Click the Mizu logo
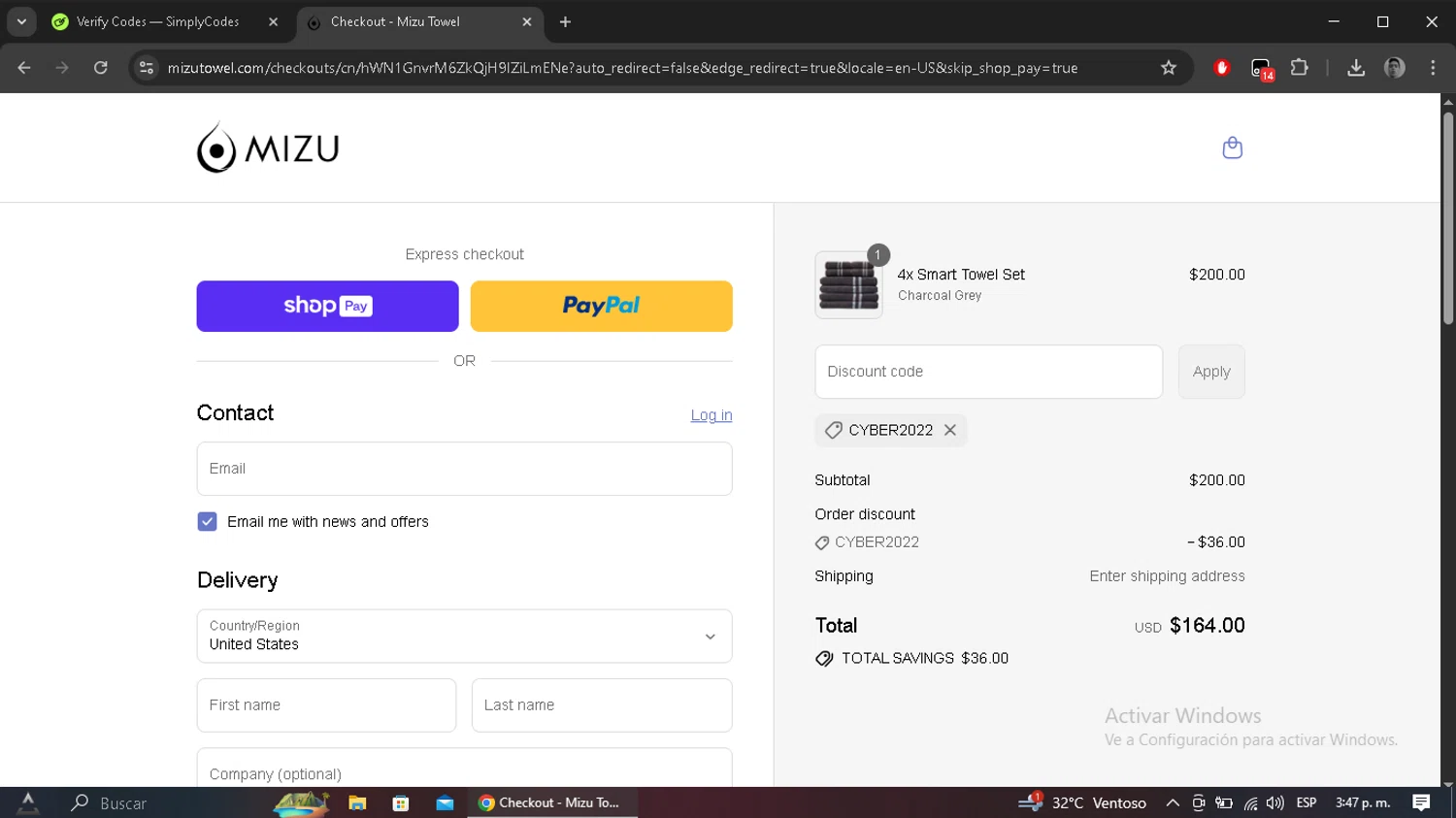The width and height of the screenshot is (1456, 818). point(268,147)
